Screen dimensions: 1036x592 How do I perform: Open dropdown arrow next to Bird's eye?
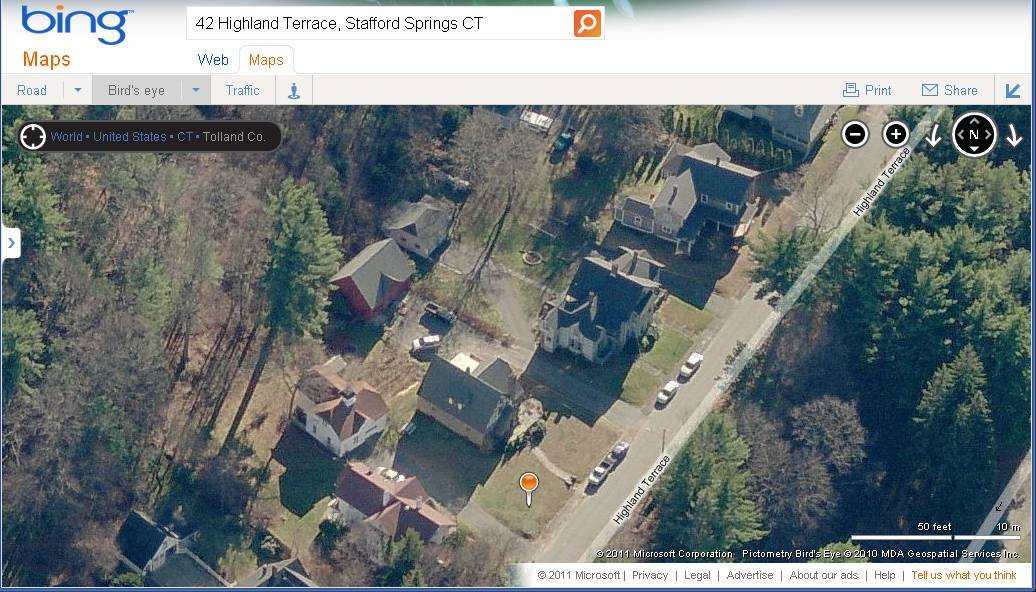[x=196, y=91]
